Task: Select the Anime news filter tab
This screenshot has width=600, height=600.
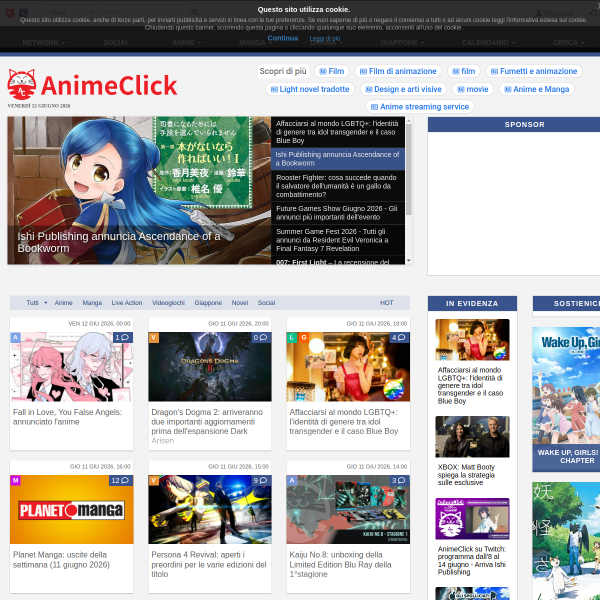Action: tap(64, 303)
